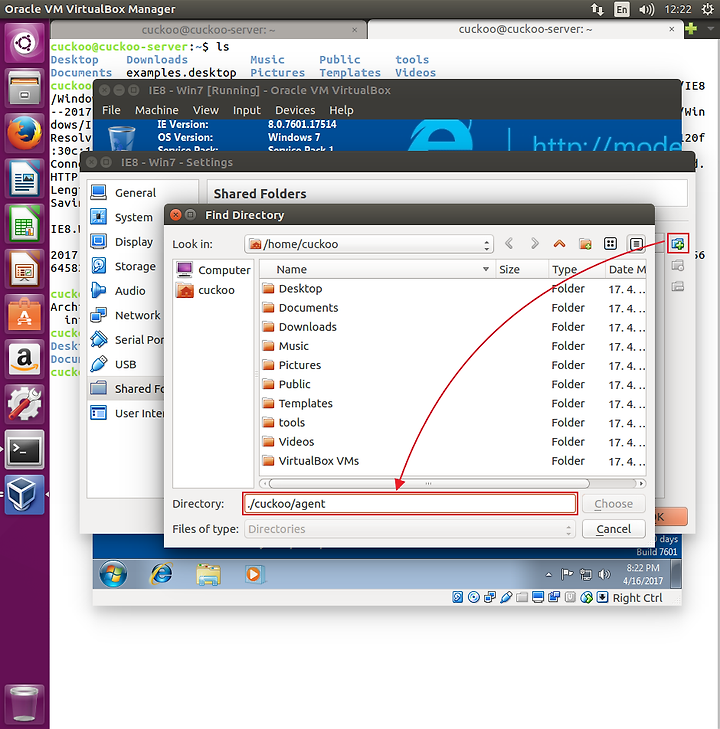
Task: Open Ubuntu Software Center icon
Action: 24,315
